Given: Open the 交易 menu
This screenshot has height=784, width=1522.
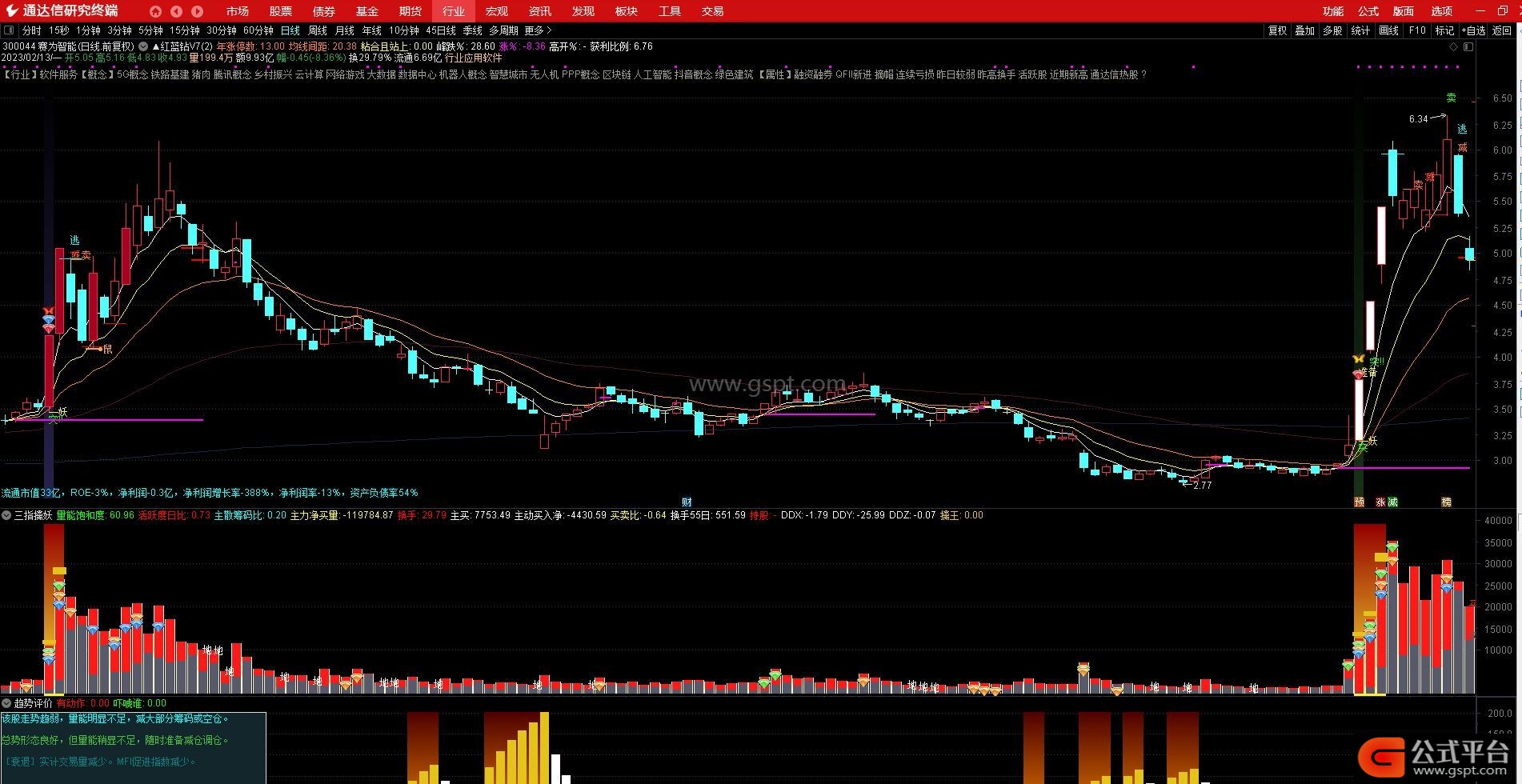Looking at the screenshot, I should click(x=713, y=11).
